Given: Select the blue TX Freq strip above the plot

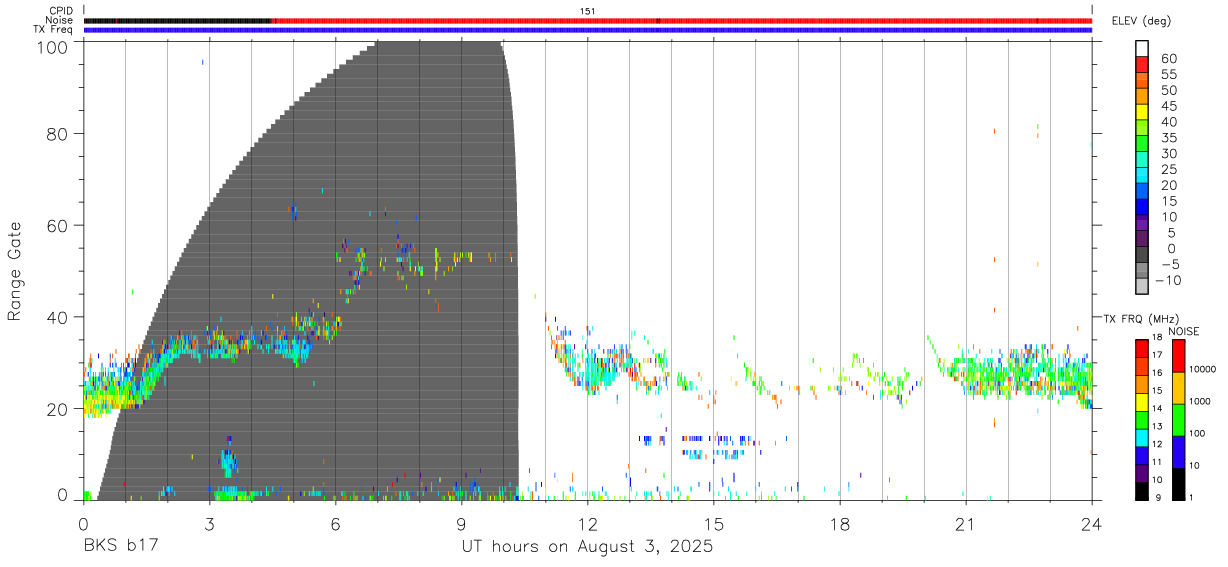Looking at the screenshot, I should coord(588,30).
